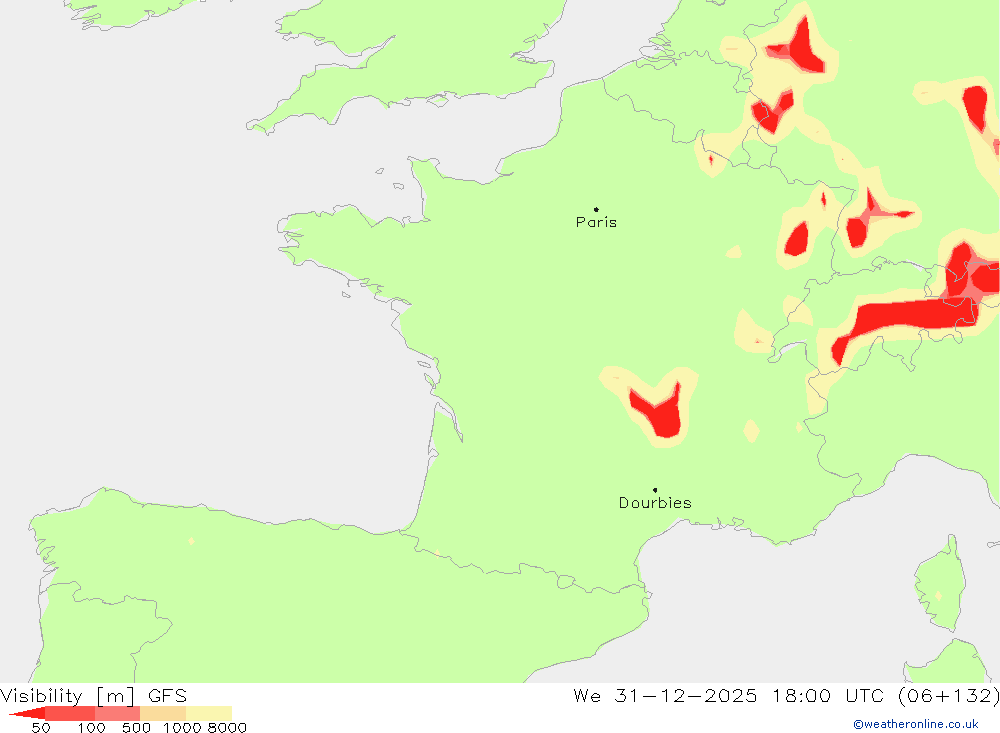This screenshot has width=1000, height=733.
Task: Click the weatheronline.co.uk copyright link
Action: coord(916,724)
